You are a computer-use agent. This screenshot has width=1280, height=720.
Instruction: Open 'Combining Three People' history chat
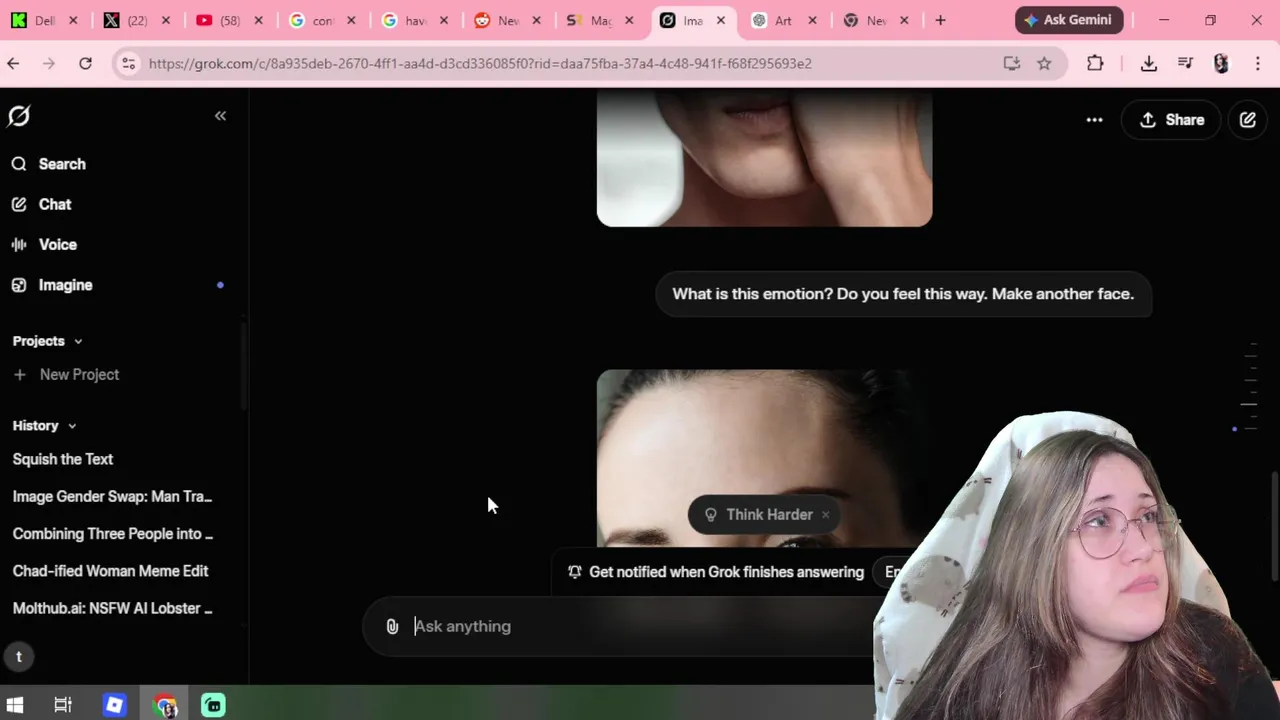112,534
